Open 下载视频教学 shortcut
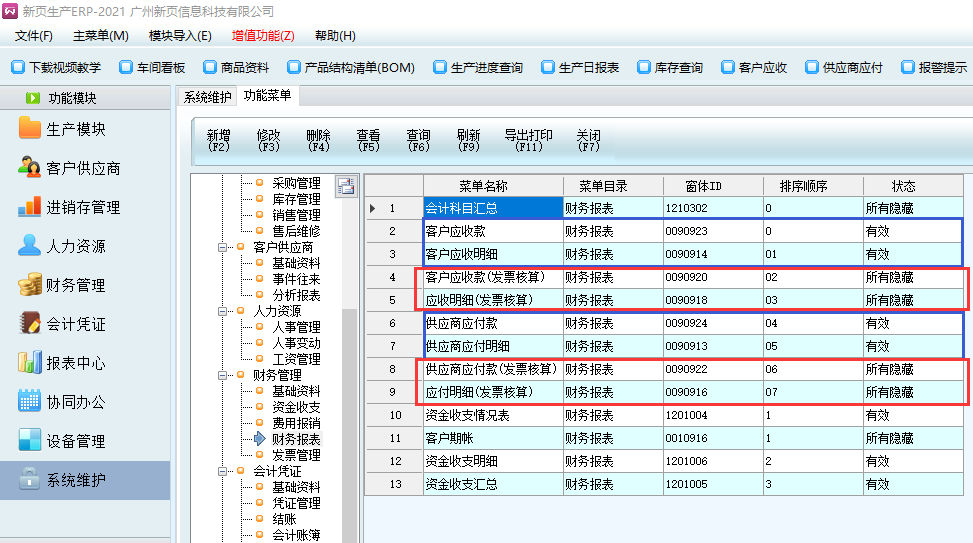 coord(56,67)
